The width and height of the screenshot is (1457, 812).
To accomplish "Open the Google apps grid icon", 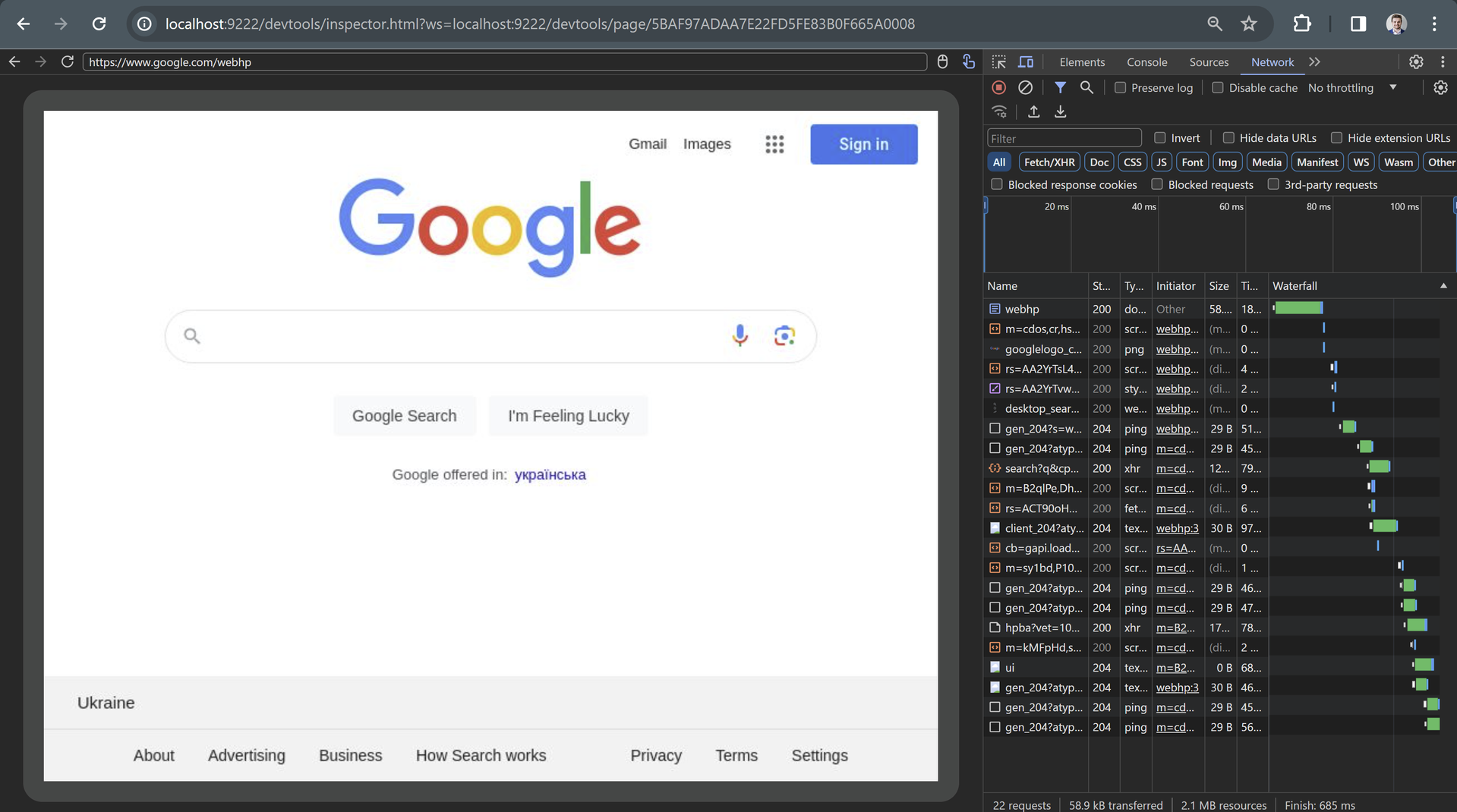I will [x=774, y=144].
